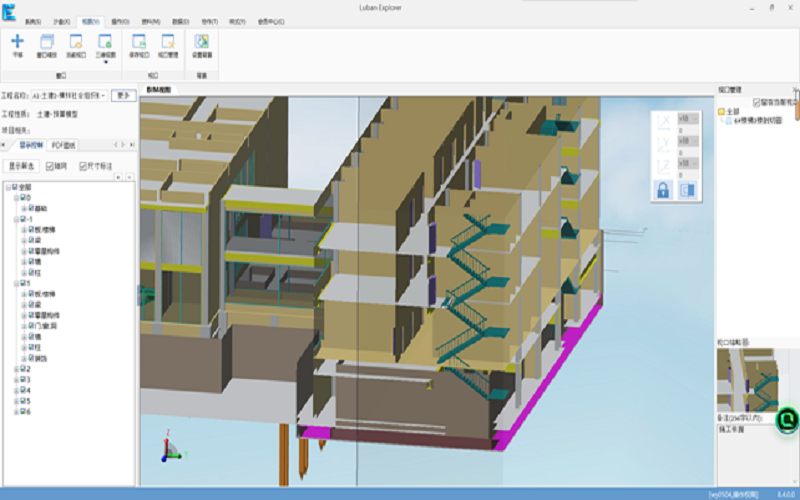Viewport: 800px width, 500px height.
Task: Toggle the 基础 (foundation) checkbox under floor 0
Action: pyautogui.click(x=31, y=209)
